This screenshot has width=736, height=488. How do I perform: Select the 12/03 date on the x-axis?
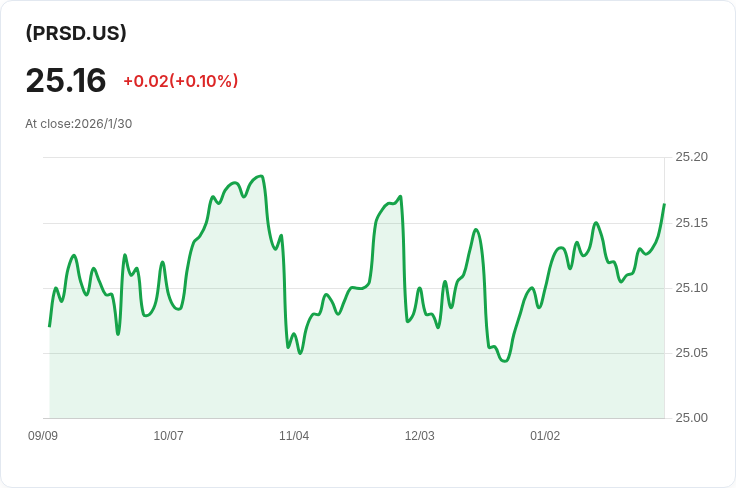419,436
